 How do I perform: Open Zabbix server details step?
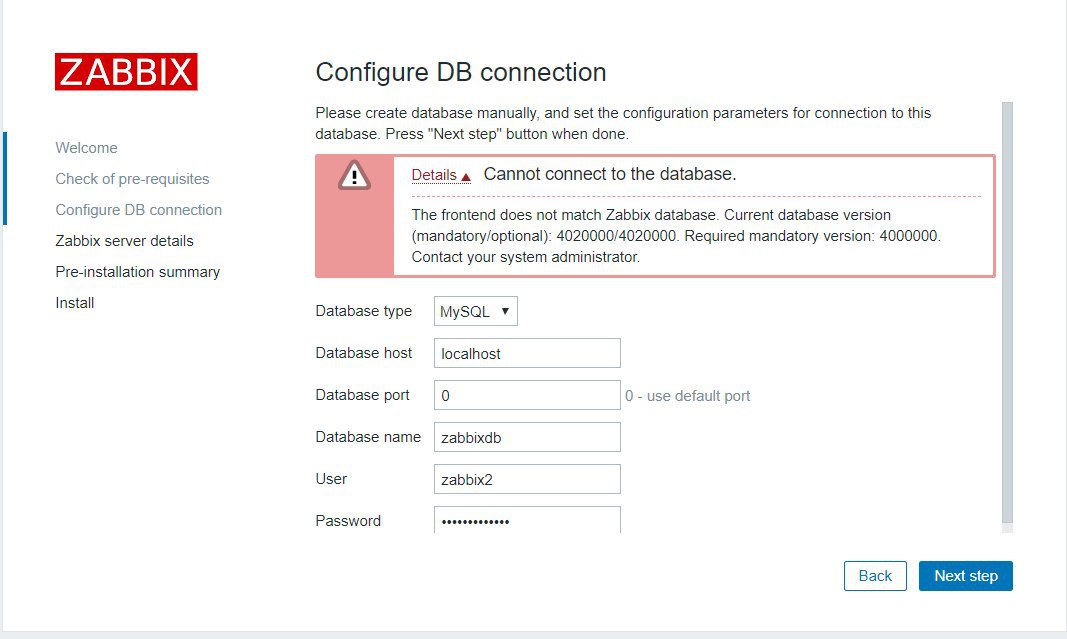(125, 241)
